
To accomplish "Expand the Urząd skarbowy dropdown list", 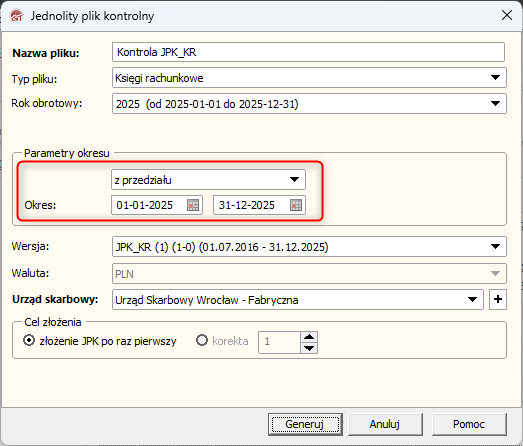I will (472, 299).
